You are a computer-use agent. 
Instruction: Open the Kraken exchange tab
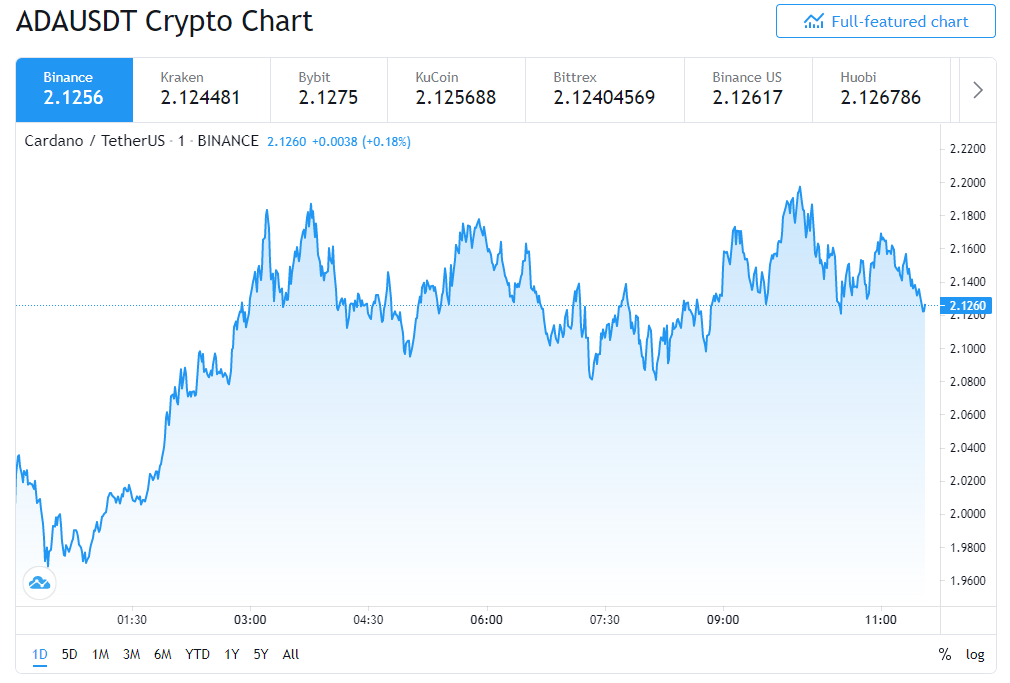(202, 90)
